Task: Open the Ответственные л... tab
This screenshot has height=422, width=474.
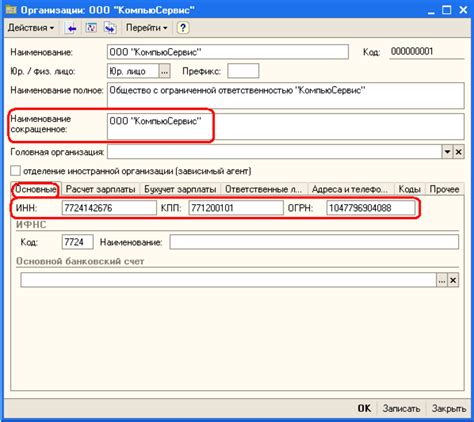Action: [x=263, y=189]
